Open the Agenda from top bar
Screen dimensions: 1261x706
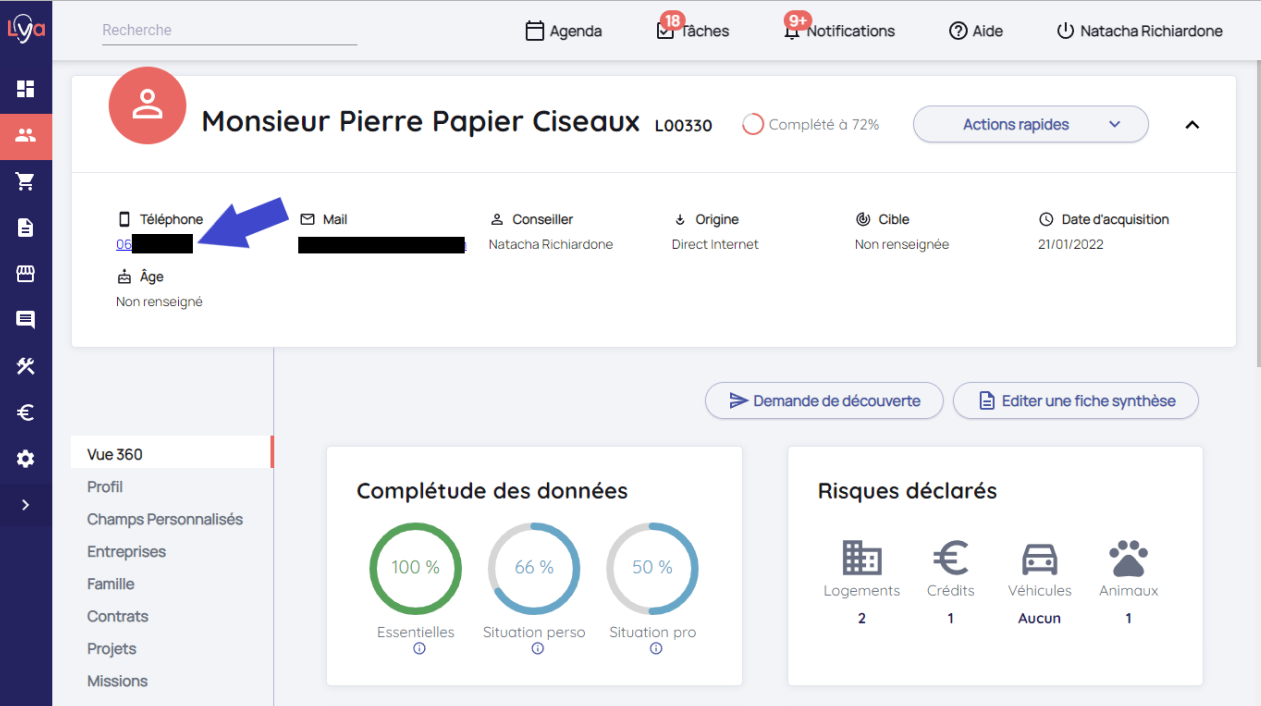(564, 31)
